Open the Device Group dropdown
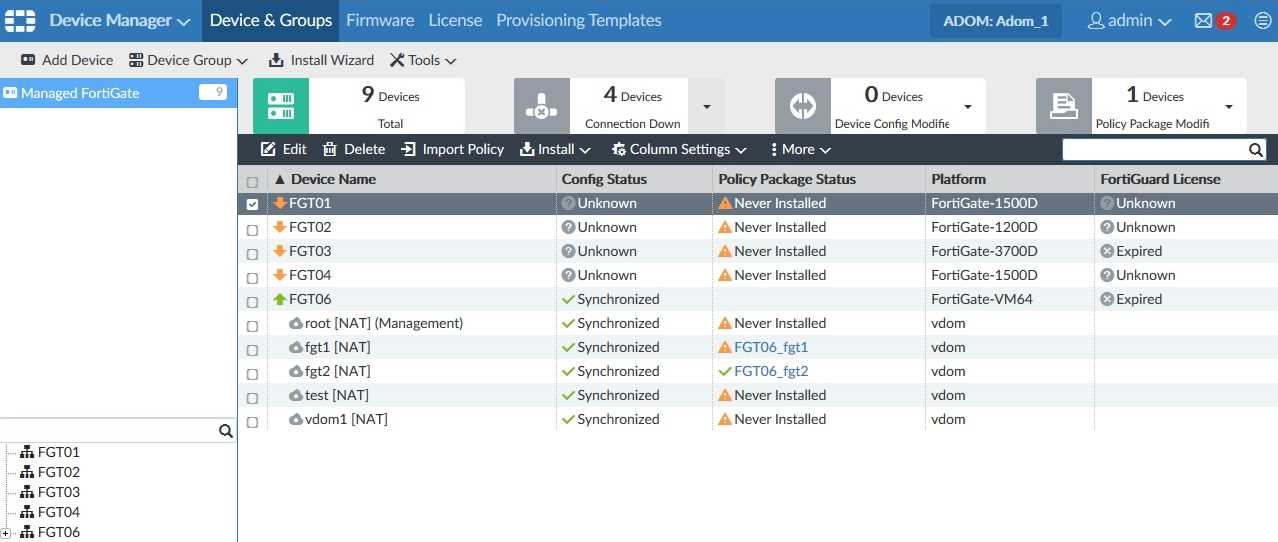This screenshot has width=1278, height=542. [188, 60]
